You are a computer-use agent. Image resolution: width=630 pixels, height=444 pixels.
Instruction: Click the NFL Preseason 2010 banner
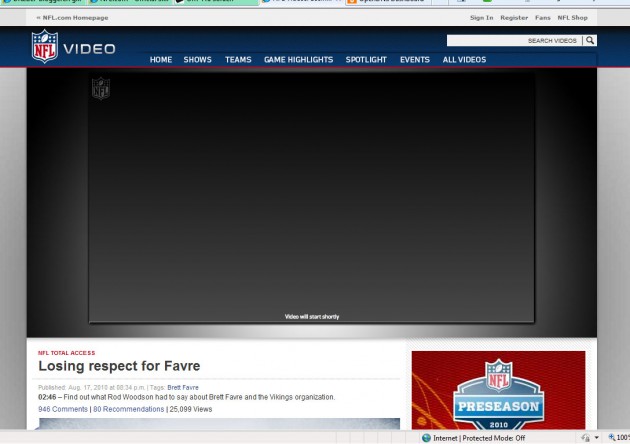498,390
